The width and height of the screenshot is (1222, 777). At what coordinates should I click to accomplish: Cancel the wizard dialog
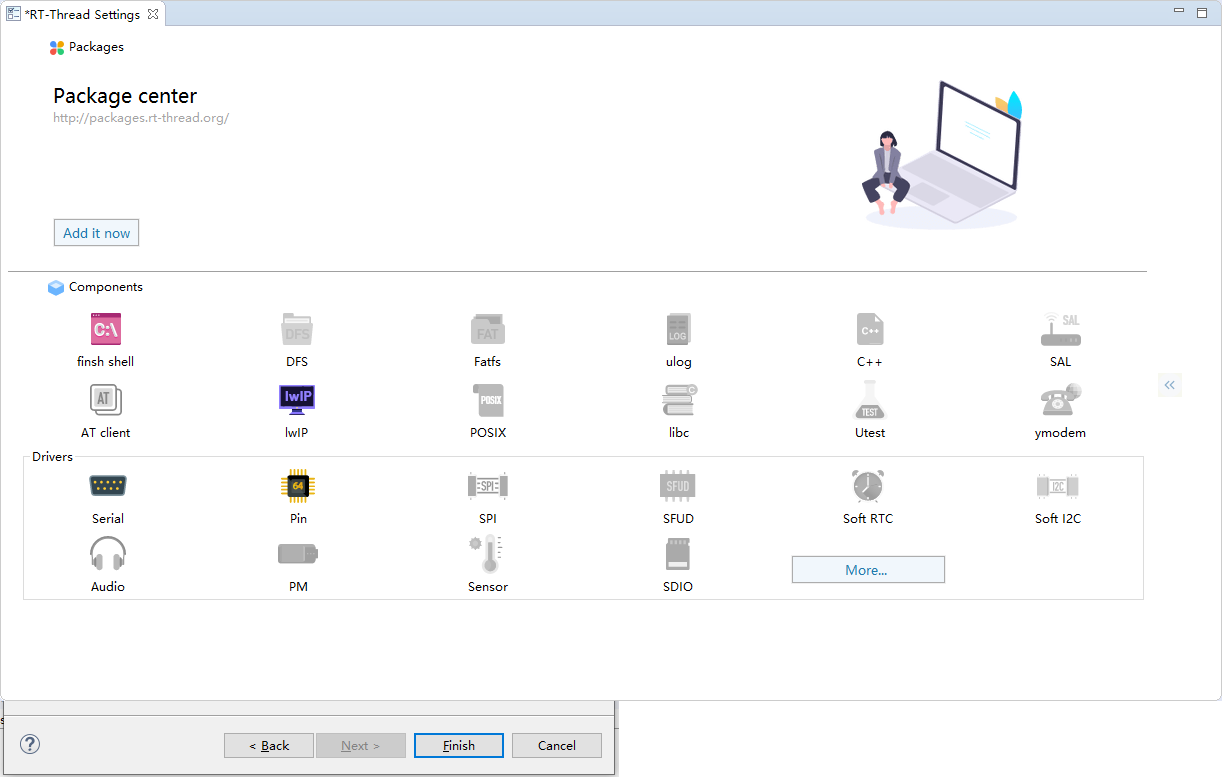point(557,745)
